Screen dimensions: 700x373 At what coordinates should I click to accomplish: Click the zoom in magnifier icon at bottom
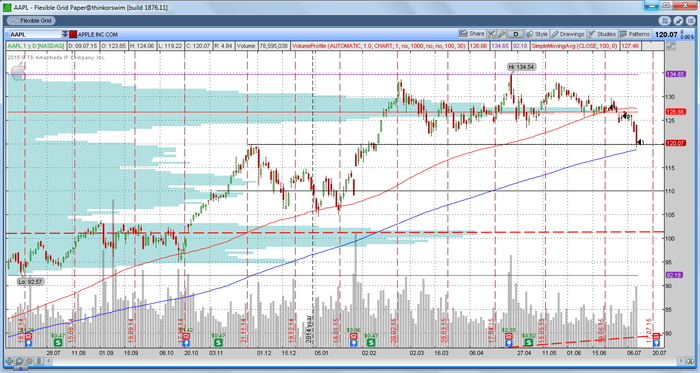[x=19, y=361]
